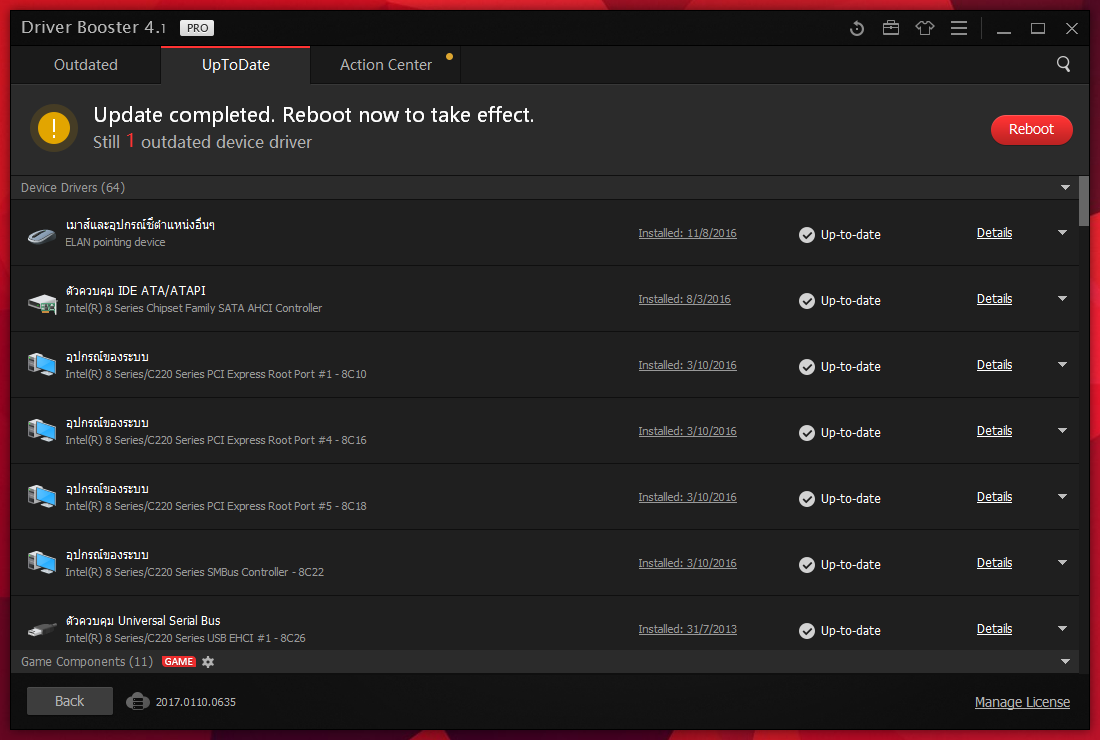The width and height of the screenshot is (1100, 740).
Task: Open dropdown arrow for ELAN pointing device
Action: pyautogui.click(x=1062, y=233)
